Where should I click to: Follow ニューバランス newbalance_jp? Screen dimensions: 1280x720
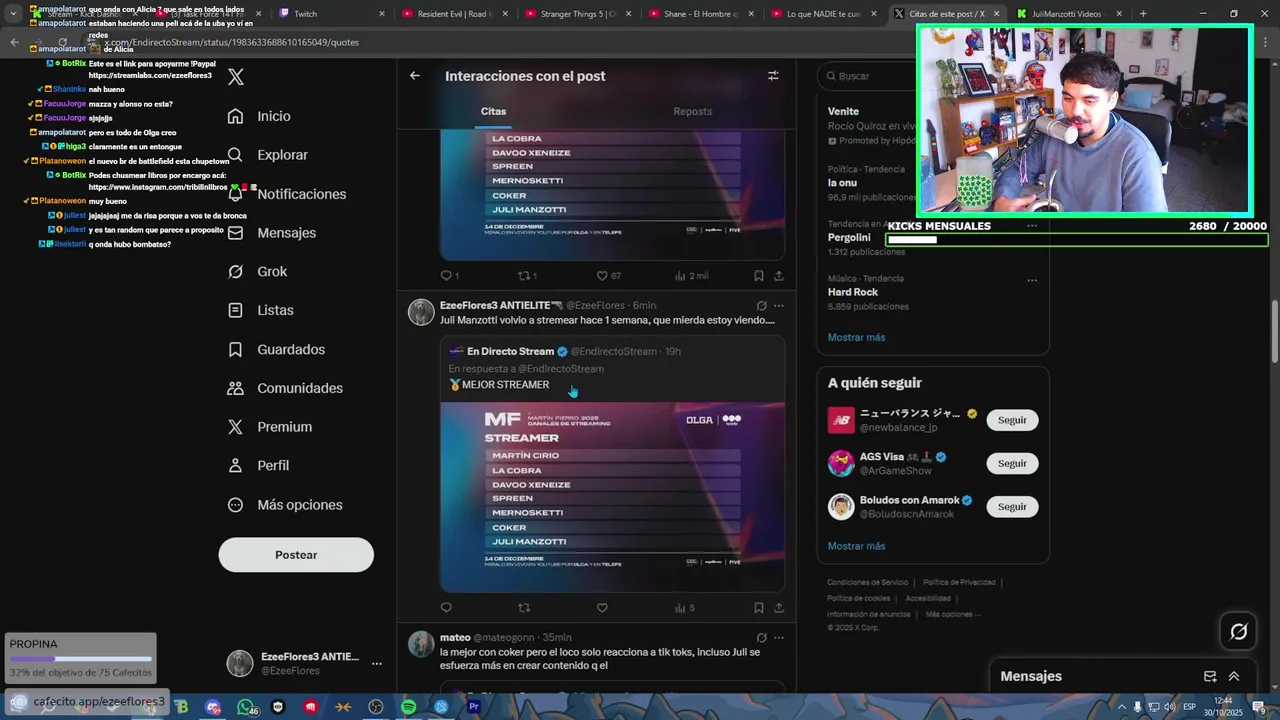point(1012,420)
